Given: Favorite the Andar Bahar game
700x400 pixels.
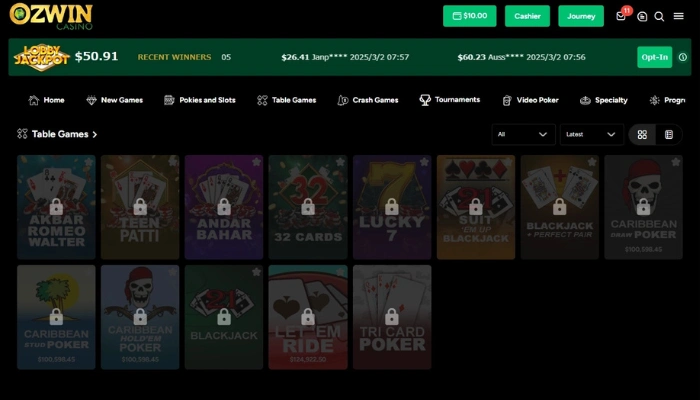Looking at the screenshot, I should [256, 162].
